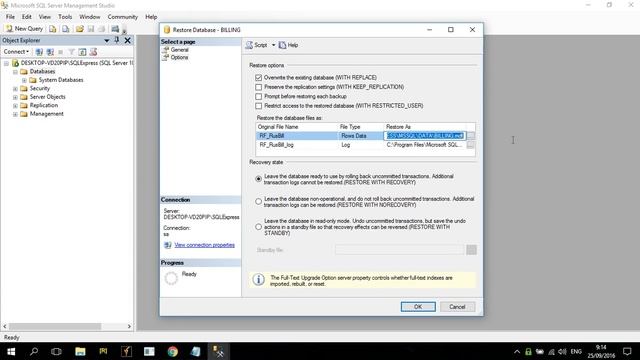The height and width of the screenshot is (360, 640).
Task: Click the red last icon in Object Explorer toolbar
Action: (x=93, y=52)
